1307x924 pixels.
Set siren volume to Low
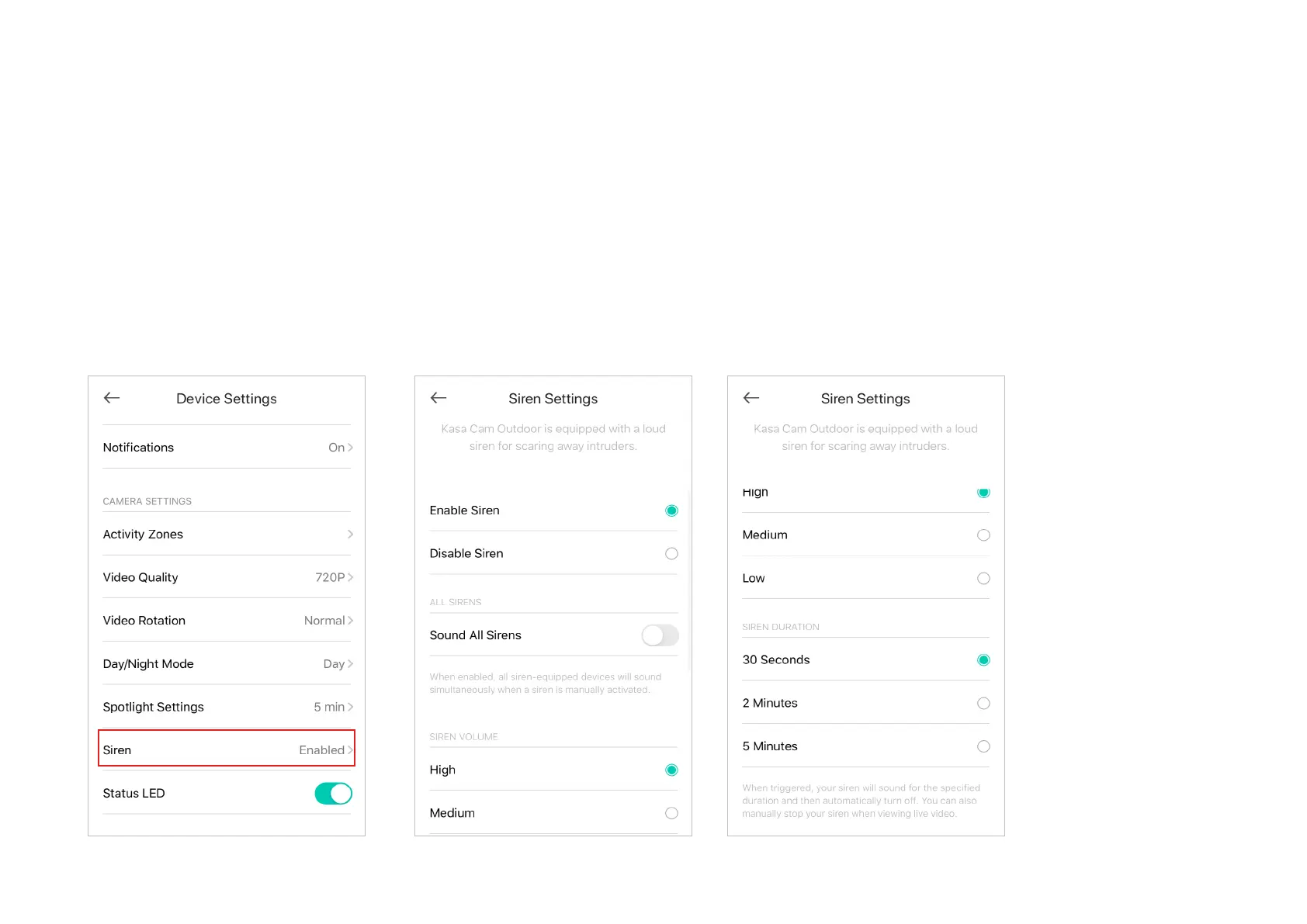(983, 579)
